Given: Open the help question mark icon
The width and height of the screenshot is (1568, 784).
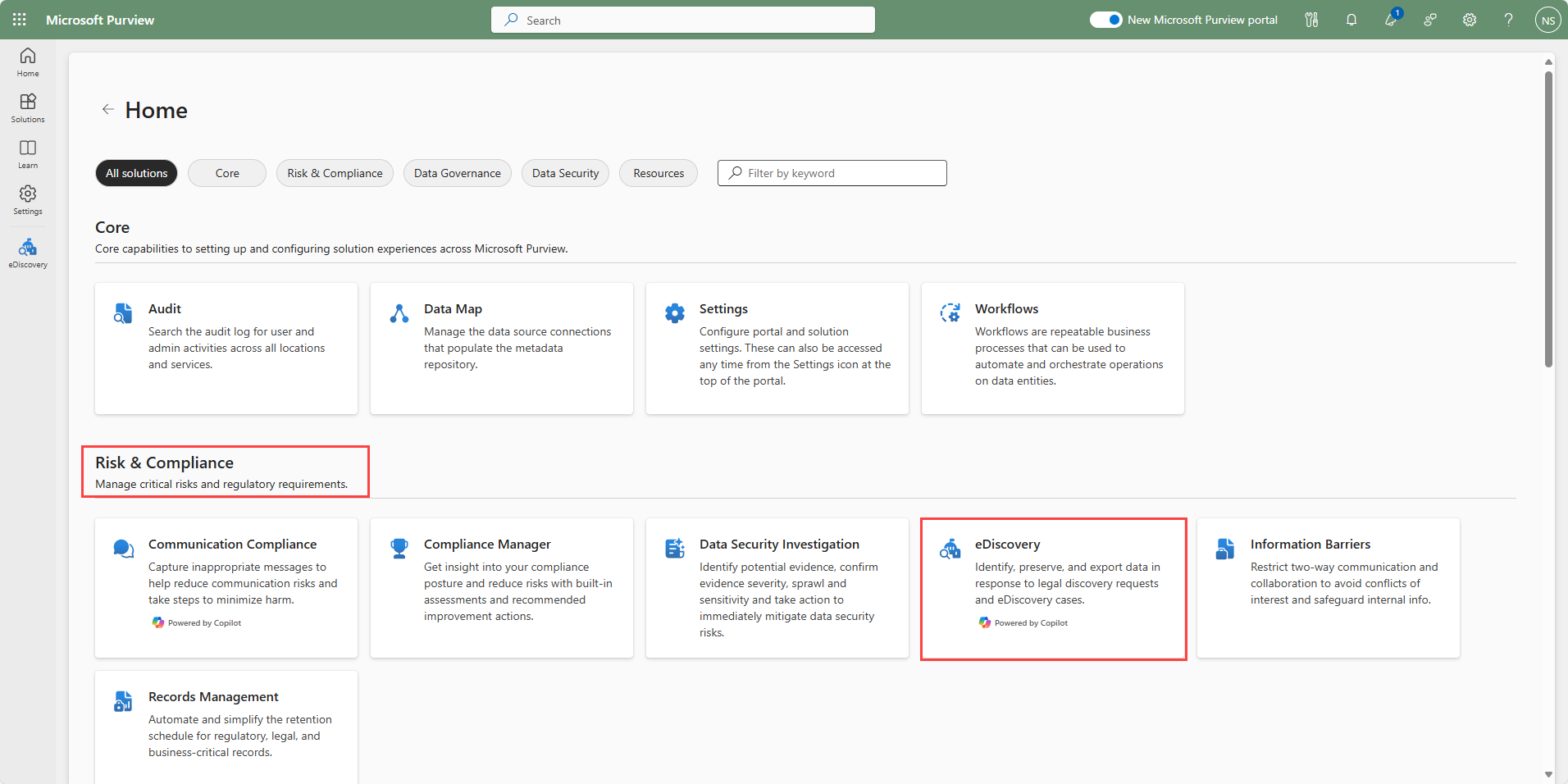Looking at the screenshot, I should coord(1508,20).
